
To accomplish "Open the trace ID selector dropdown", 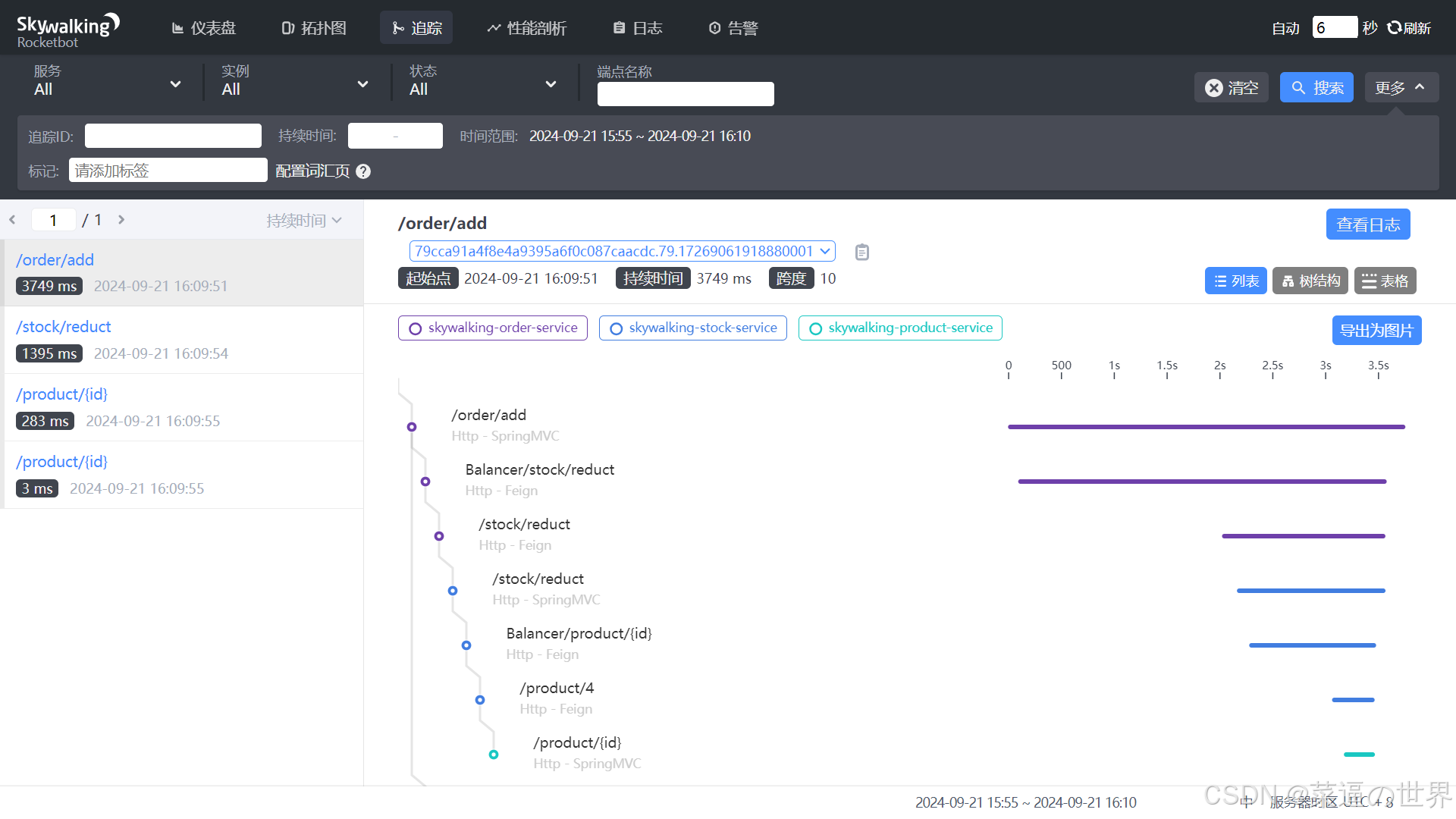I will pos(622,251).
